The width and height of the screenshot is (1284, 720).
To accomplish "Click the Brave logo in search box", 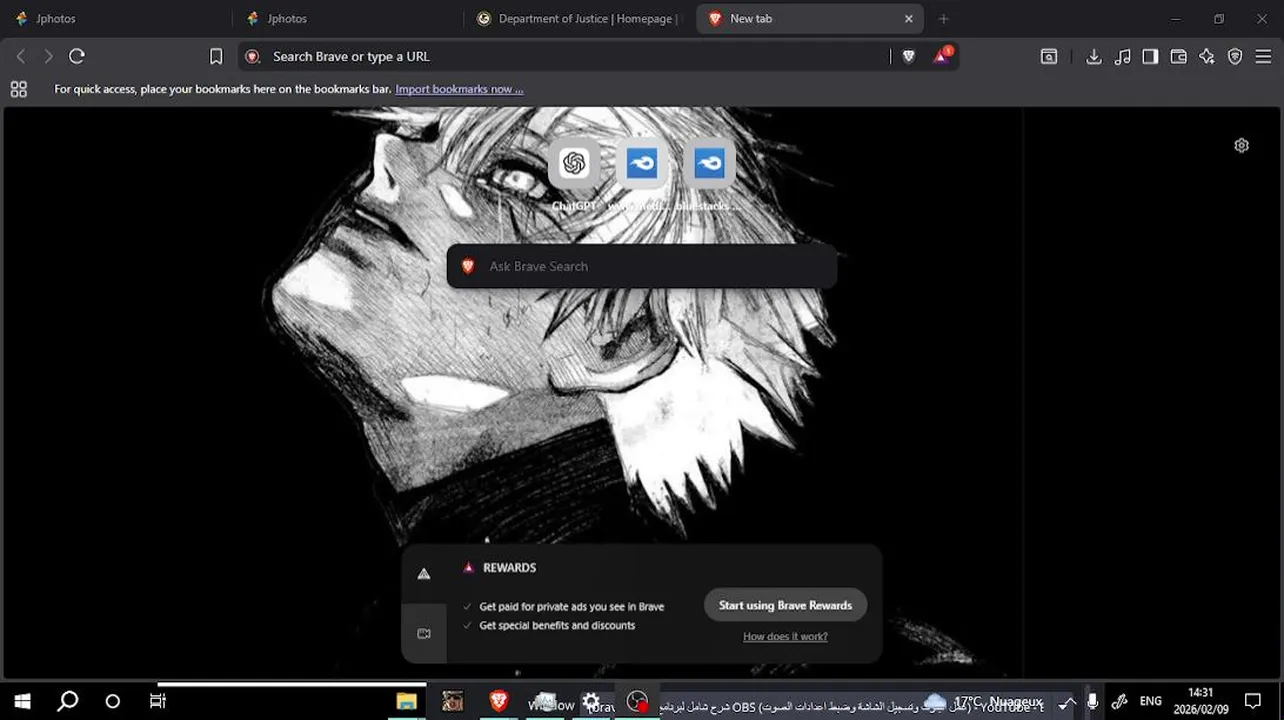I will pyautogui.click(x=468, y=266).
